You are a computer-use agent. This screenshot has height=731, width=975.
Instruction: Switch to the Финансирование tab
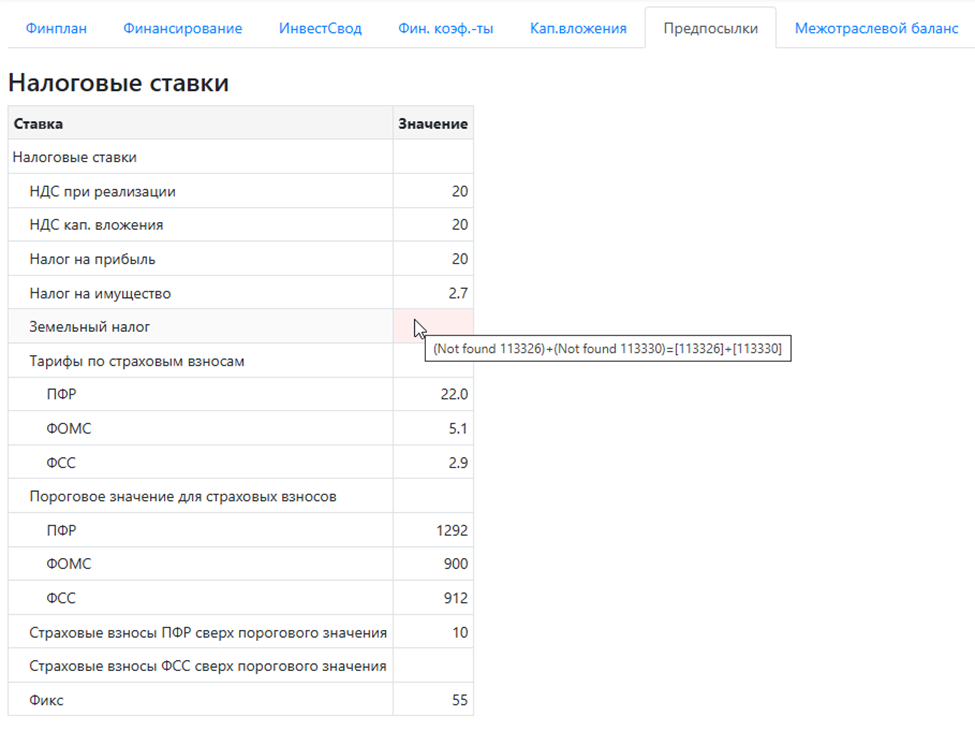[182, 28]
